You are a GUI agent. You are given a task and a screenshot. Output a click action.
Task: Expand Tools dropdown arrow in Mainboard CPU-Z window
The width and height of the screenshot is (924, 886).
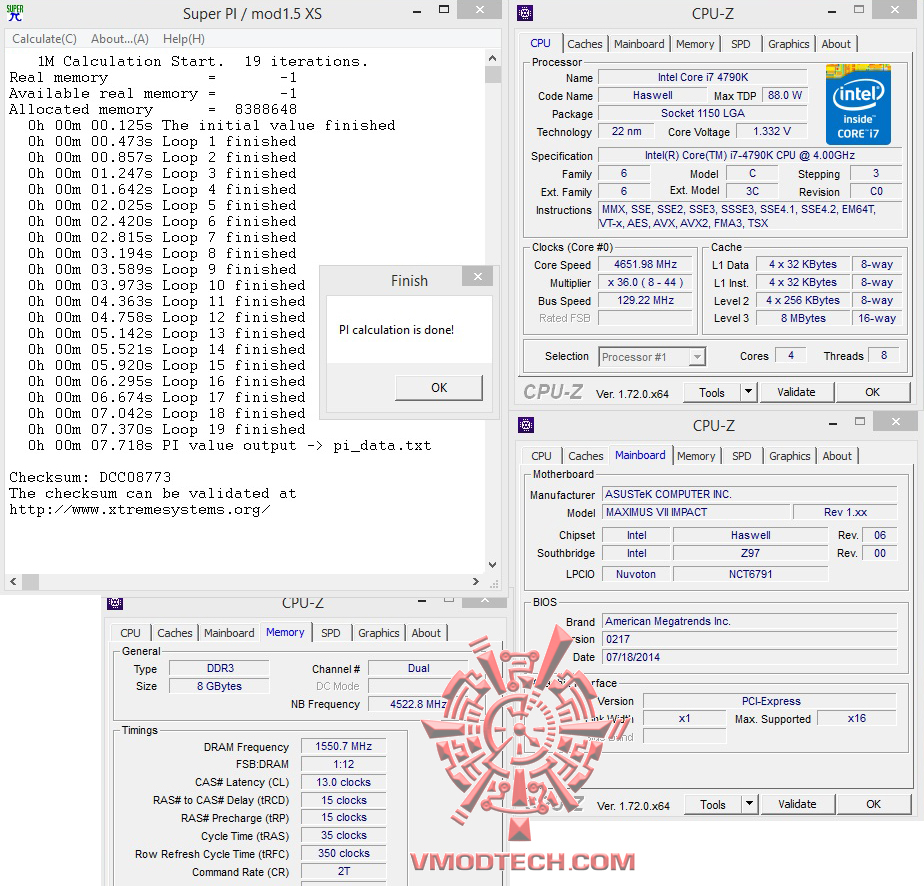[x=749, y=805]
